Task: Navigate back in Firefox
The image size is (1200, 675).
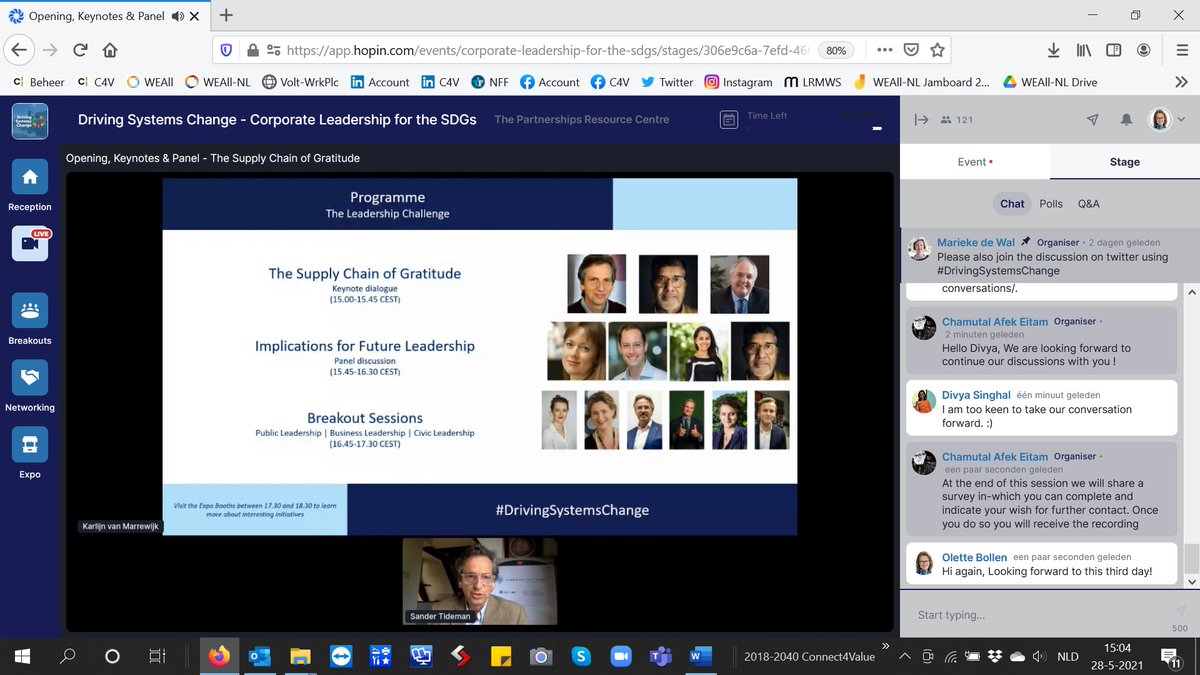Action: click(20, 49)
